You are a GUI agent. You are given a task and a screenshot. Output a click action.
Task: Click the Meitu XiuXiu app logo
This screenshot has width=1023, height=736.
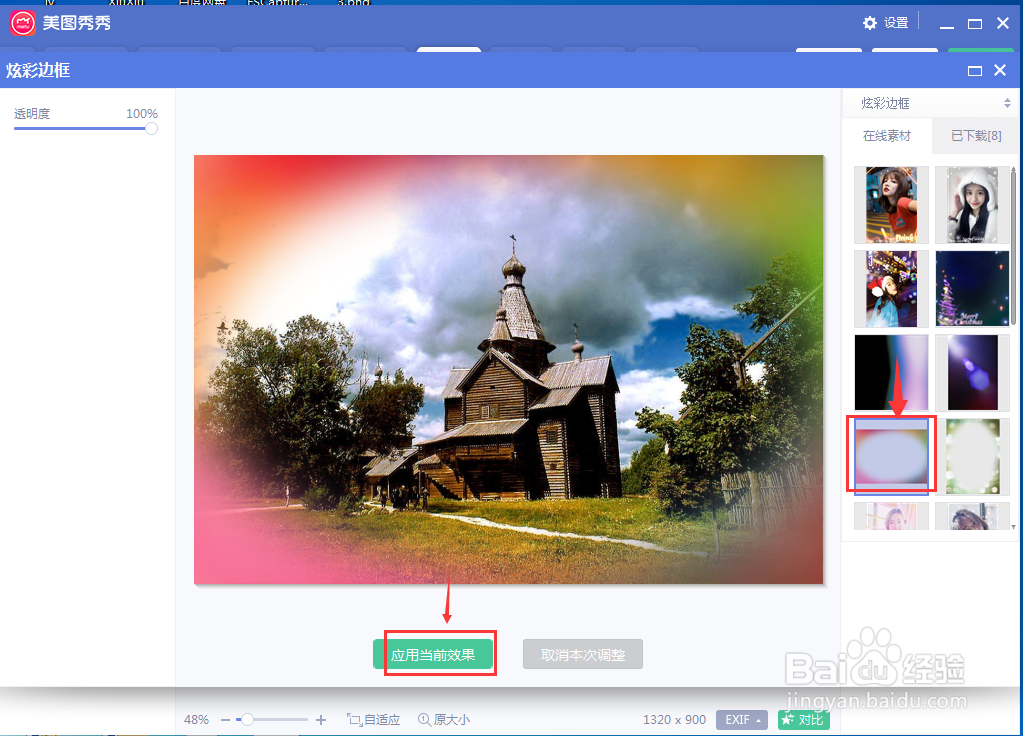(x=23, y=23)
